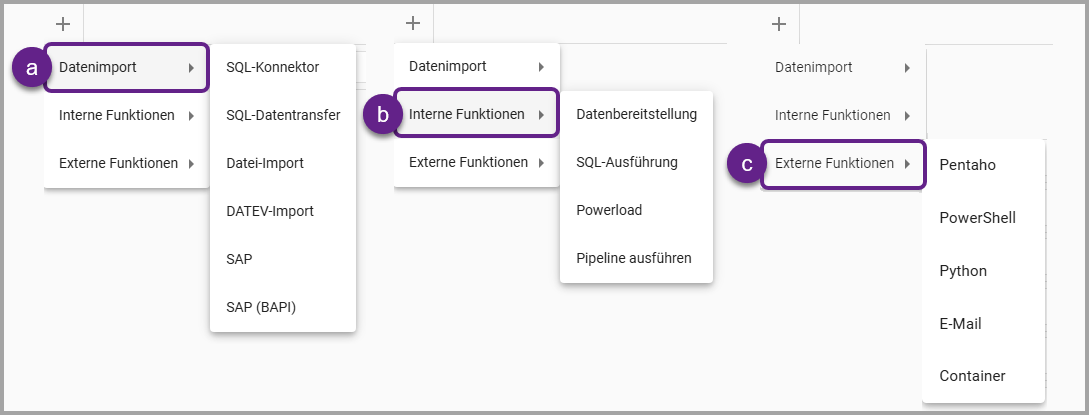Click the Powerload menu entry
Screen dimensions: 1089x415
[x=609, y=210]
